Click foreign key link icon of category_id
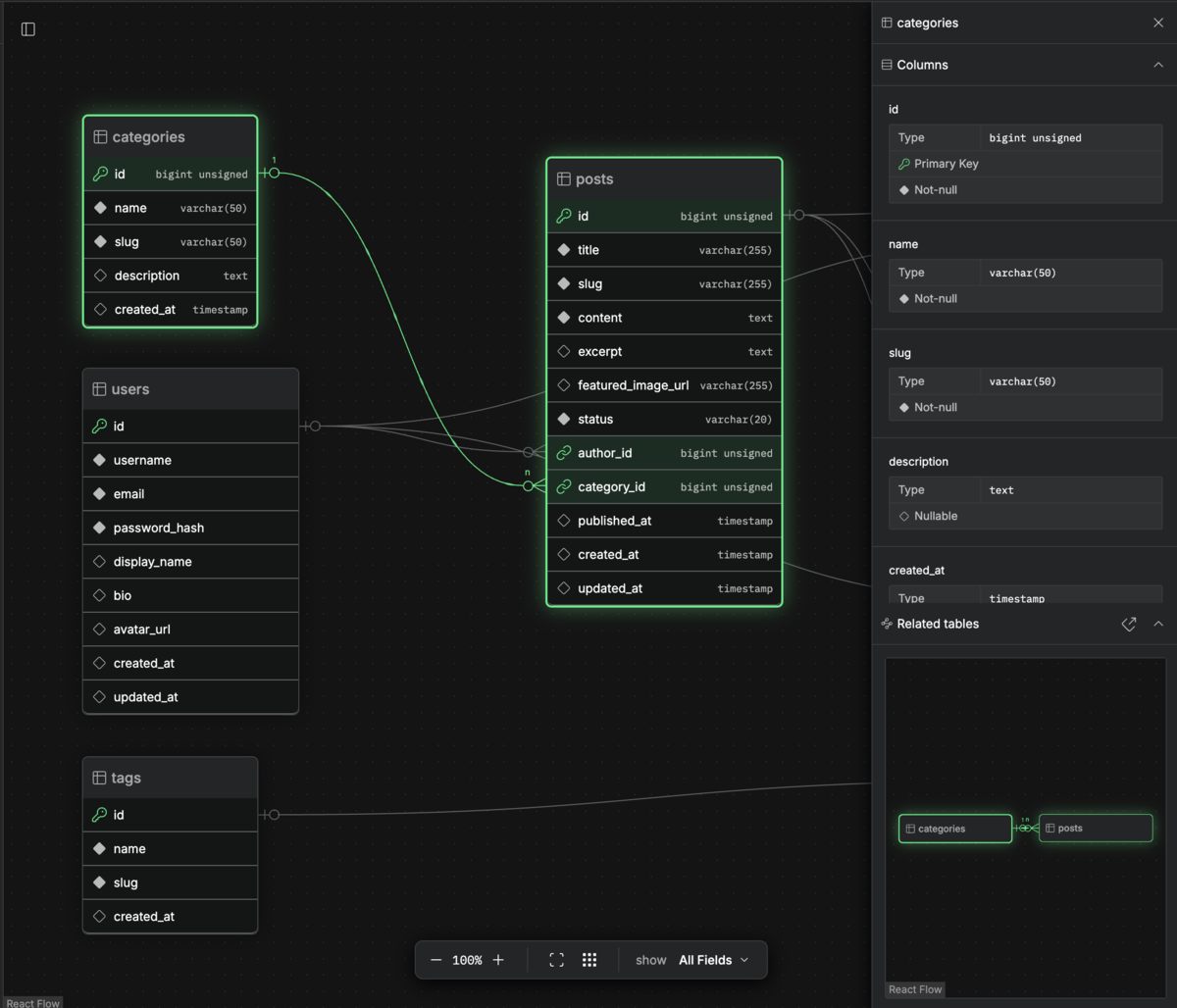Screen dimensions: 1177x1008 (x=564, y=486)
